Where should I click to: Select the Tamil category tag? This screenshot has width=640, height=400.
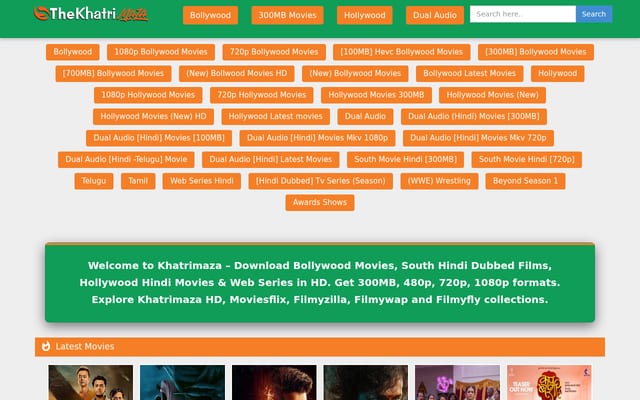138,181
